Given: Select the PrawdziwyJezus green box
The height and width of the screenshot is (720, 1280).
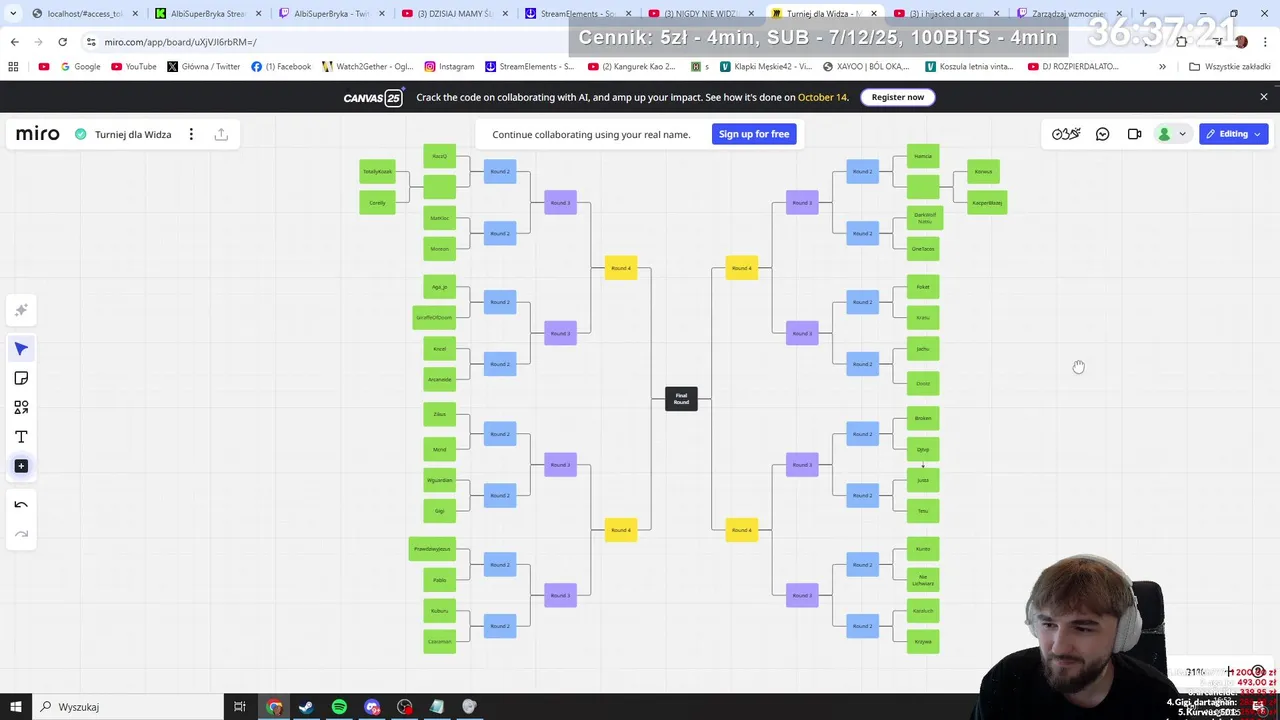Looking at the screenshot, I should [432, 549].
